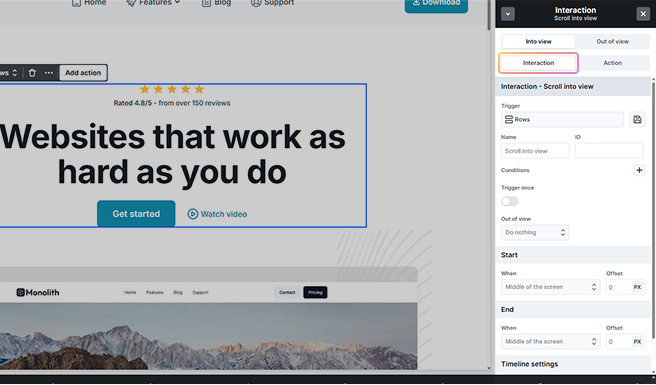
Task: Change the Start offset PX unit
Action: [x=637, y=287]
